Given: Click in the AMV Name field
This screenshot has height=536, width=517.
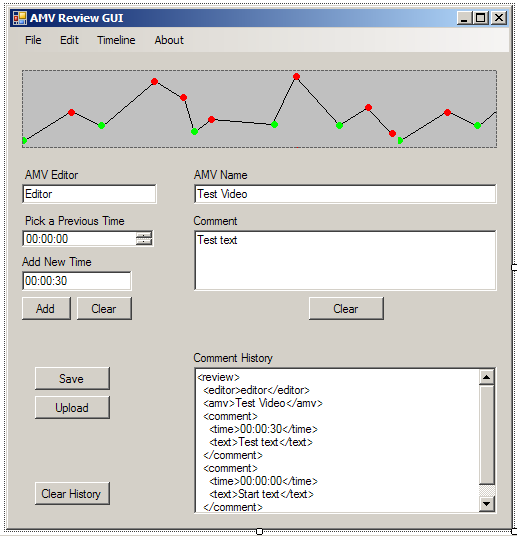Looking at the screenshot, I should pyautogui.click(x=345, y=194).
